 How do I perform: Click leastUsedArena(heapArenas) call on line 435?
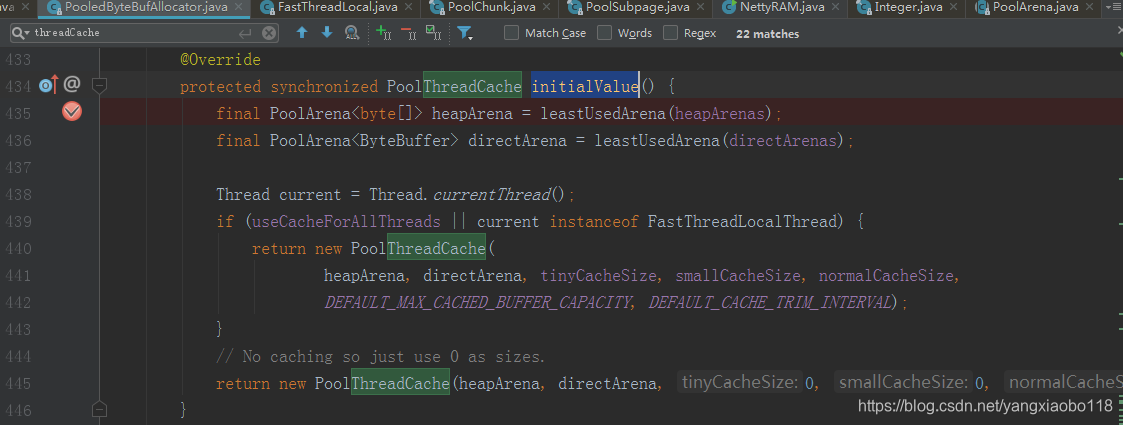(657, 113)
